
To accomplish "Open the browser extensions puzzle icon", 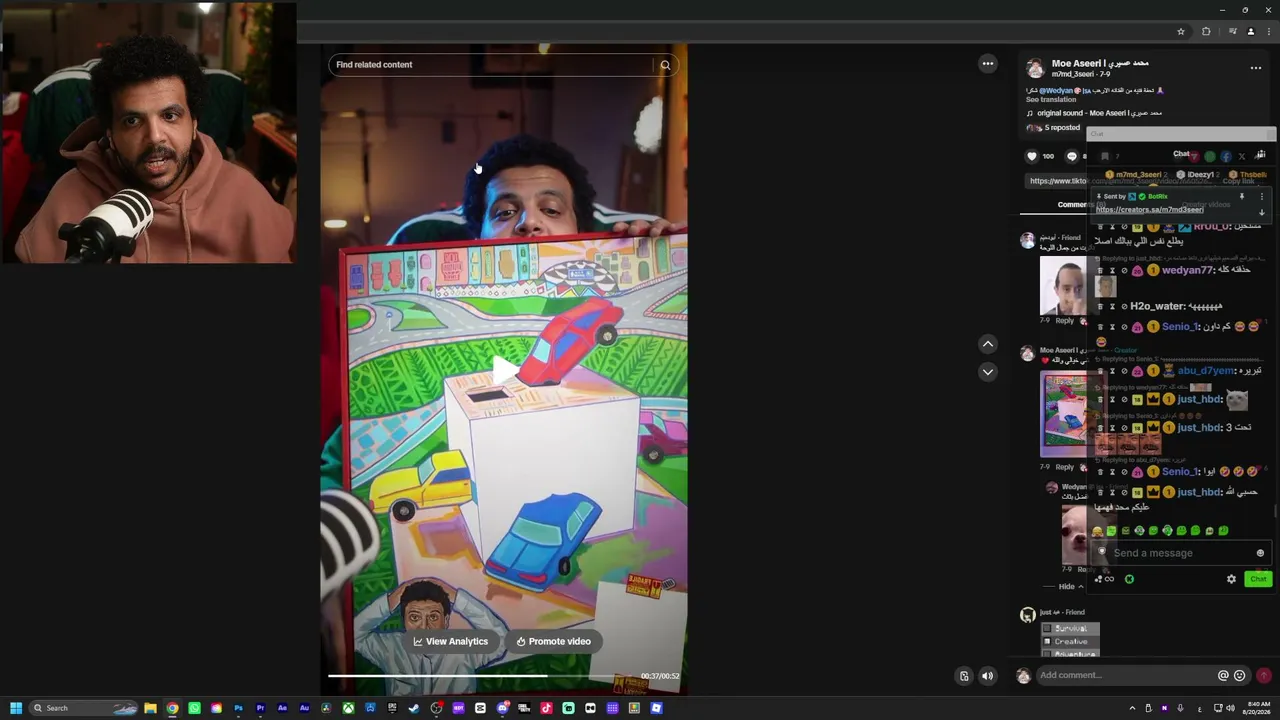I will [1206, 32].
